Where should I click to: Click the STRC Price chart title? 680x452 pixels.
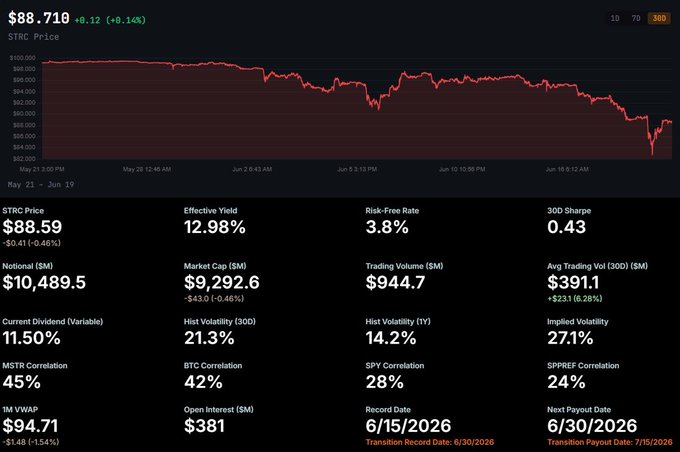(x=33, y=37)
